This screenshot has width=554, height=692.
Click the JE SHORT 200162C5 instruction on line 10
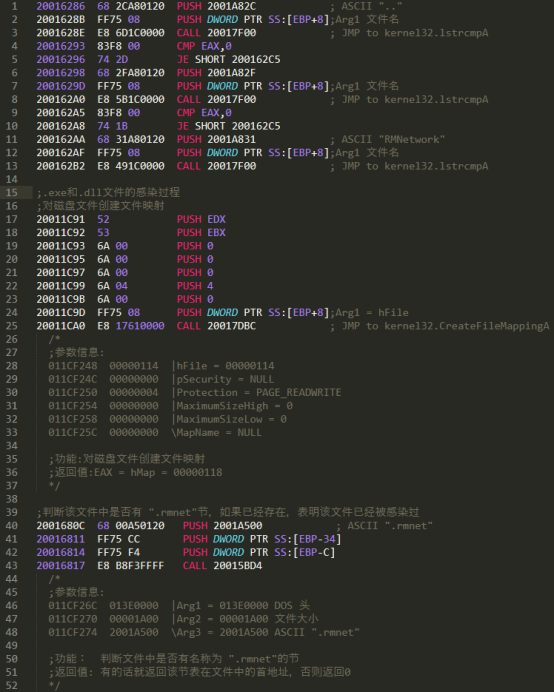[x=229, y=126]
